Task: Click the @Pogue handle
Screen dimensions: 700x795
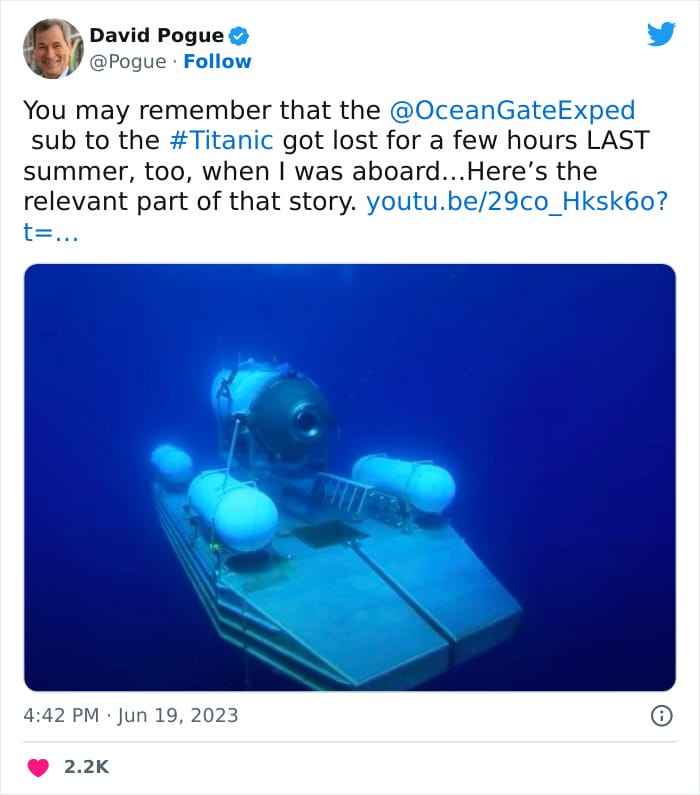Action: pos(126,62)
